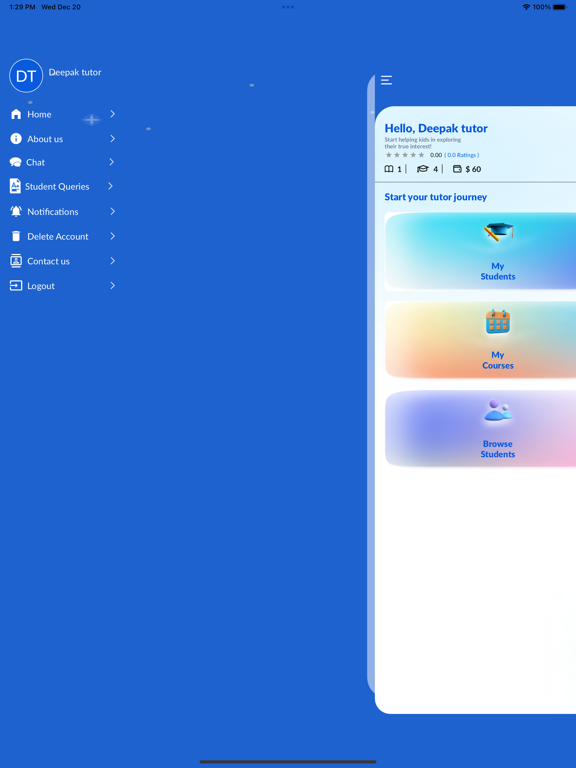This screenshot has width=576, height=768.
Task: Click the calendar image on My Courses
Action: coord(498,322)
